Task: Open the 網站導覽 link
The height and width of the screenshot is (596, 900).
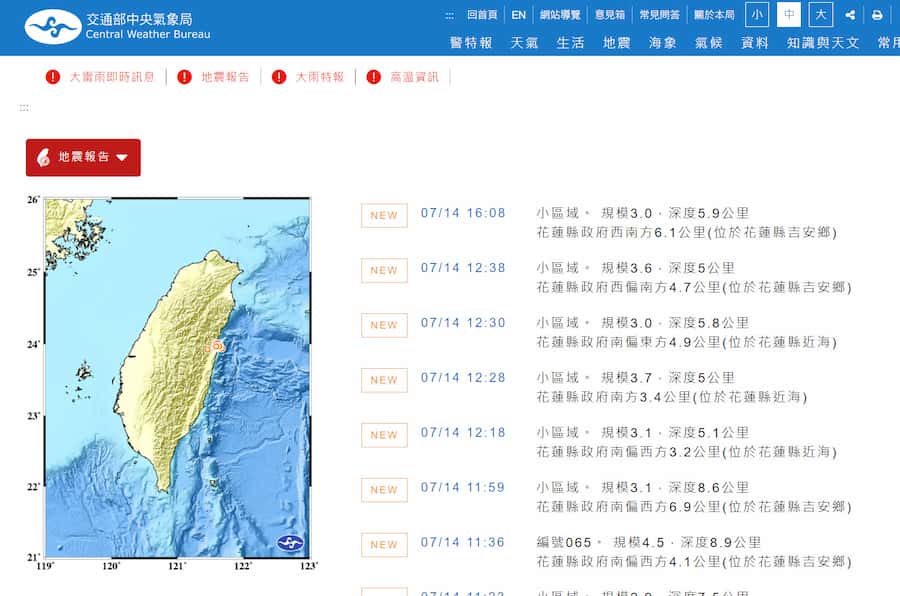Action: coord(560,15)
